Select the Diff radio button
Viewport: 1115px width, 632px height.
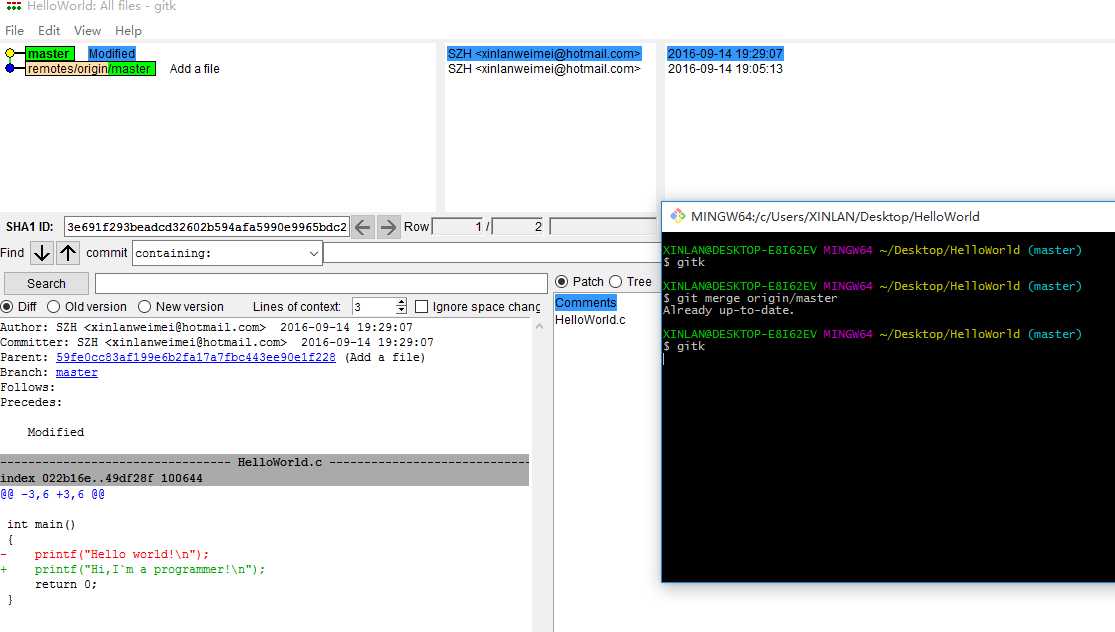click(7, 306)
